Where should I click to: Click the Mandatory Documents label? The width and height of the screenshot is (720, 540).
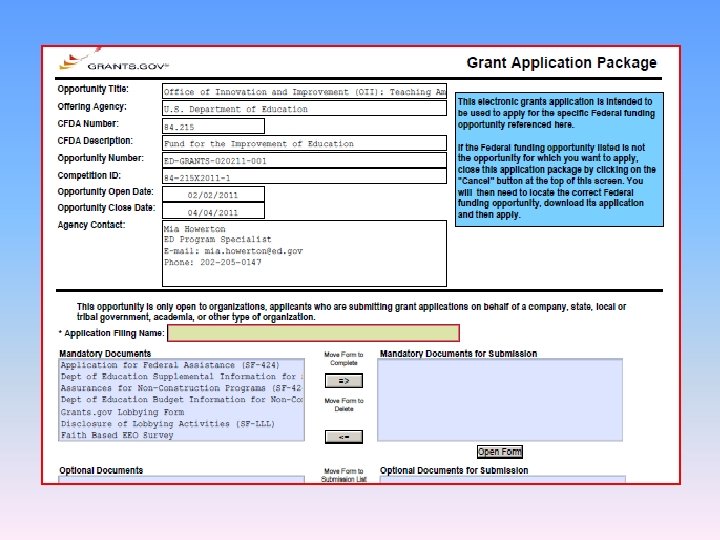(x=105, y=353)
